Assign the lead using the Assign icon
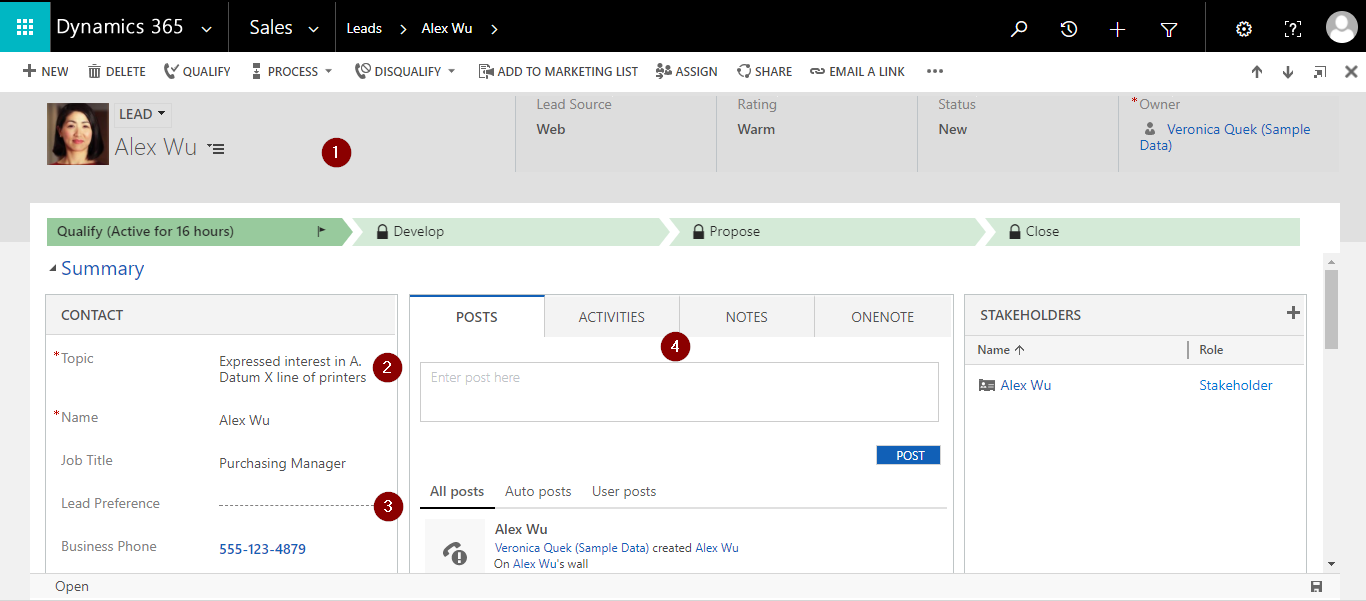Screen dimensions: 1366x601 (686, 71)
